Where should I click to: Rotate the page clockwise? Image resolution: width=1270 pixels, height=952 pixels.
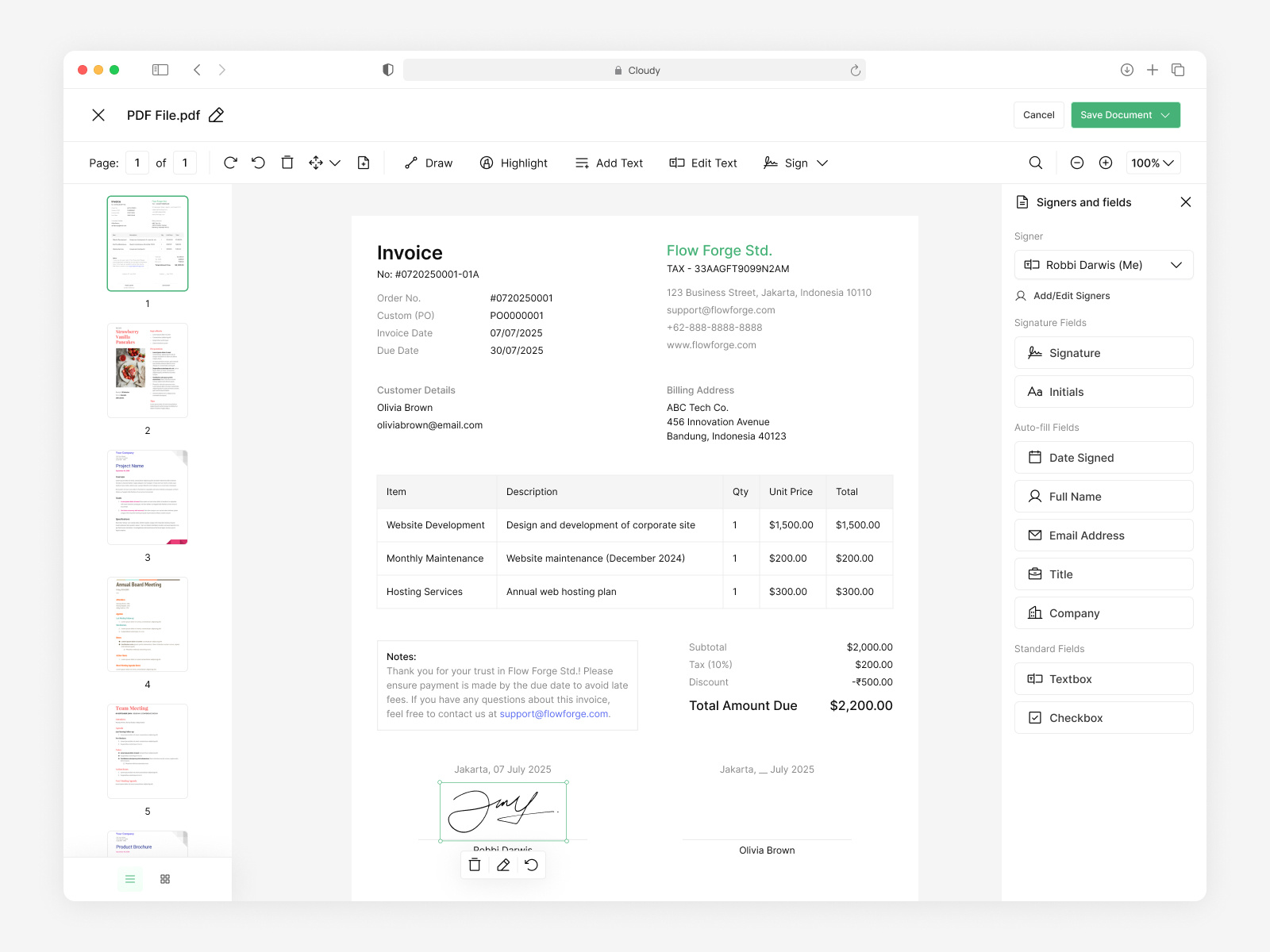pyautogui.click(x=230, y=163)
